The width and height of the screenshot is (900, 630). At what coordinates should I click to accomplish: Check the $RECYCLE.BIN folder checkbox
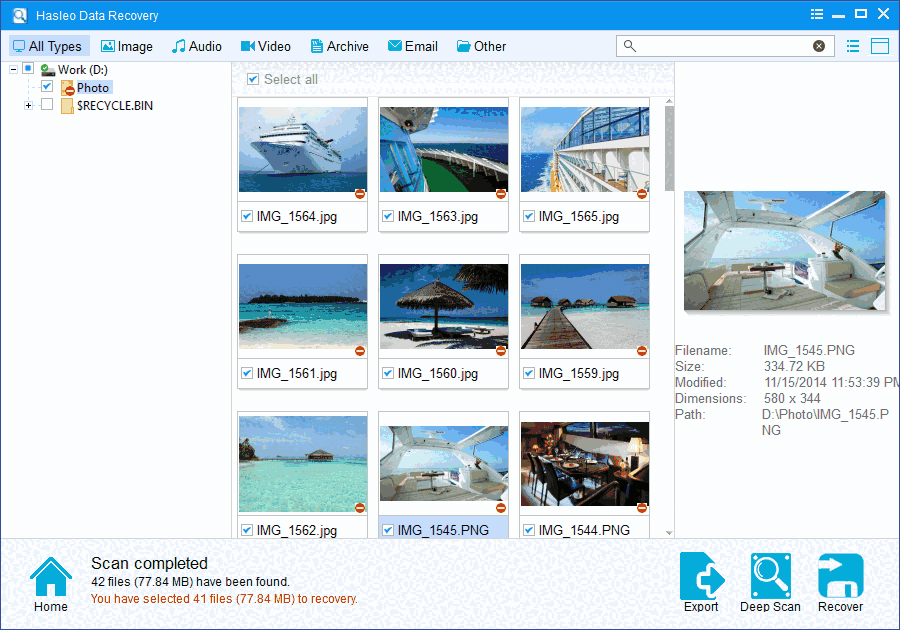[x=47, y=105]
